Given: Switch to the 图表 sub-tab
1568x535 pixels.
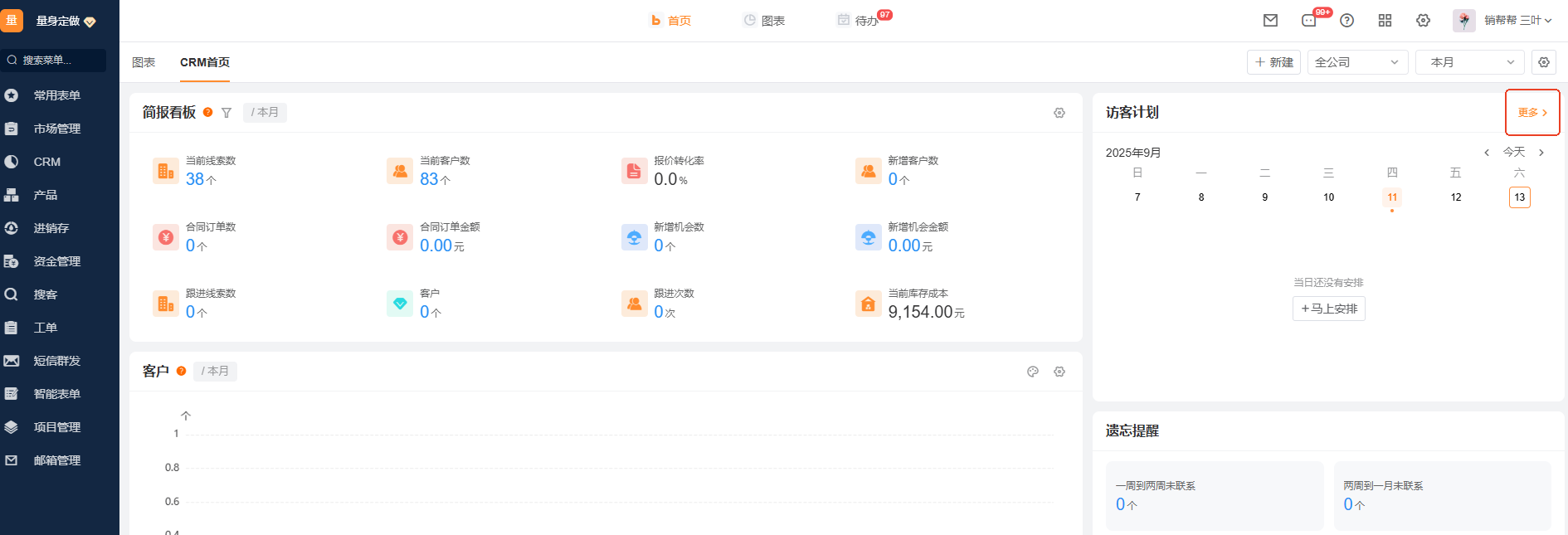Looking at the screenshot, I should (x=144, y=62).
